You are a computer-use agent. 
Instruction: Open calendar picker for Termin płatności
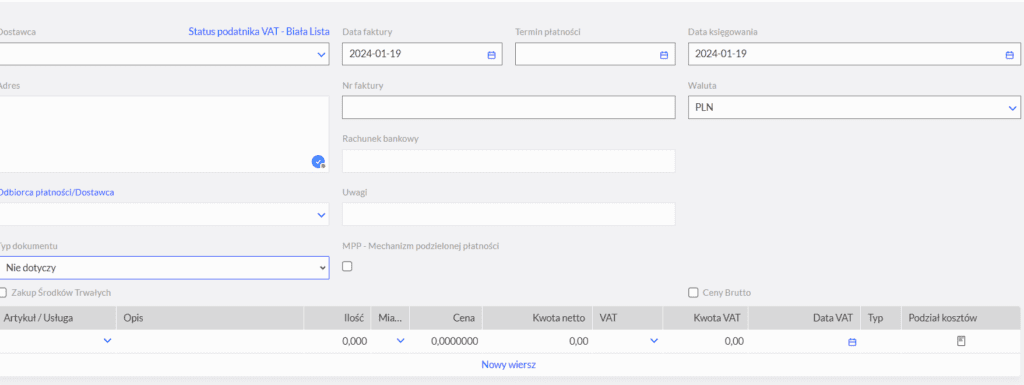coord(664,55)
